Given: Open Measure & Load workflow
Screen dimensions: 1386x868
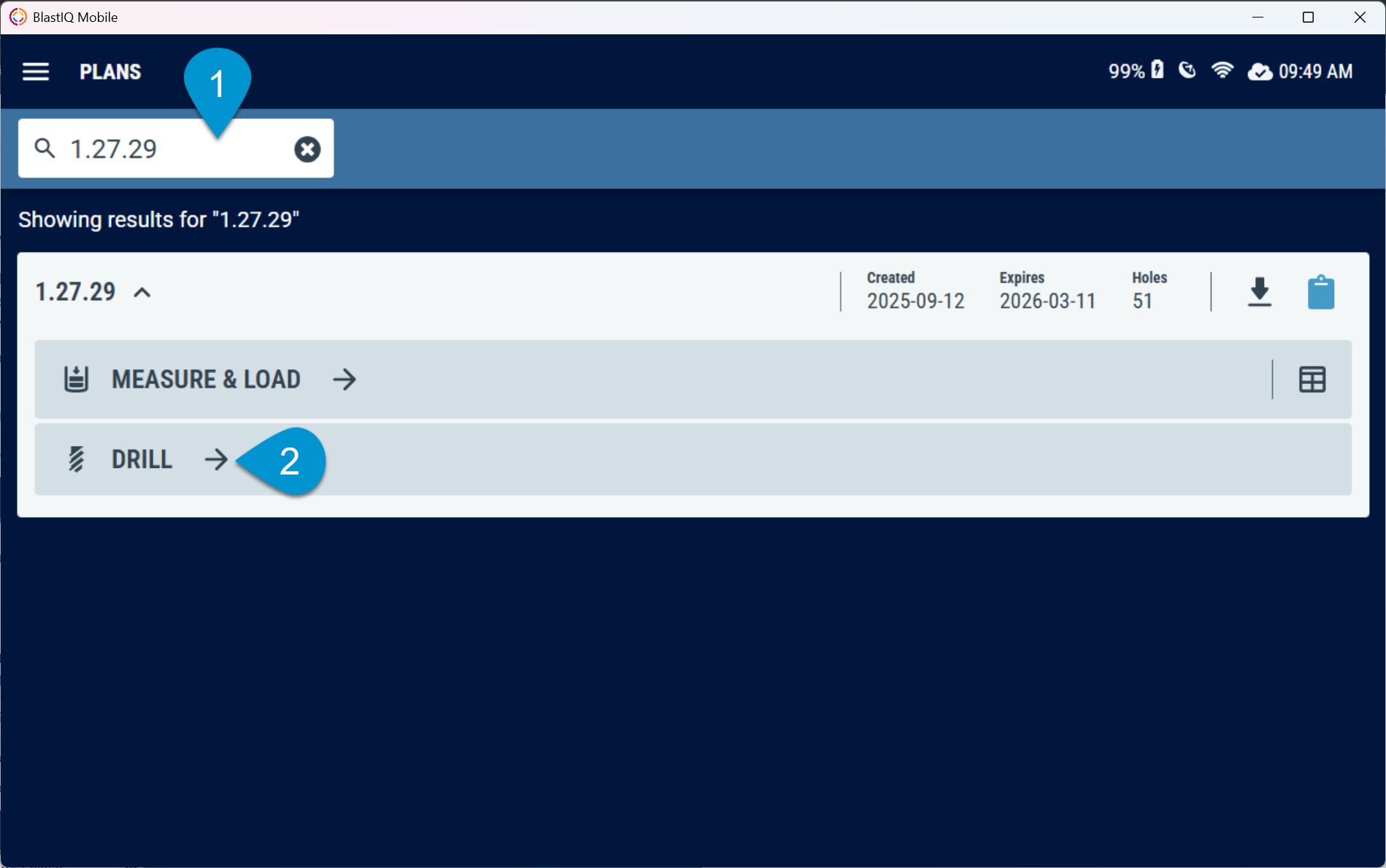Looking at the screenshot, I should (693, 379).
